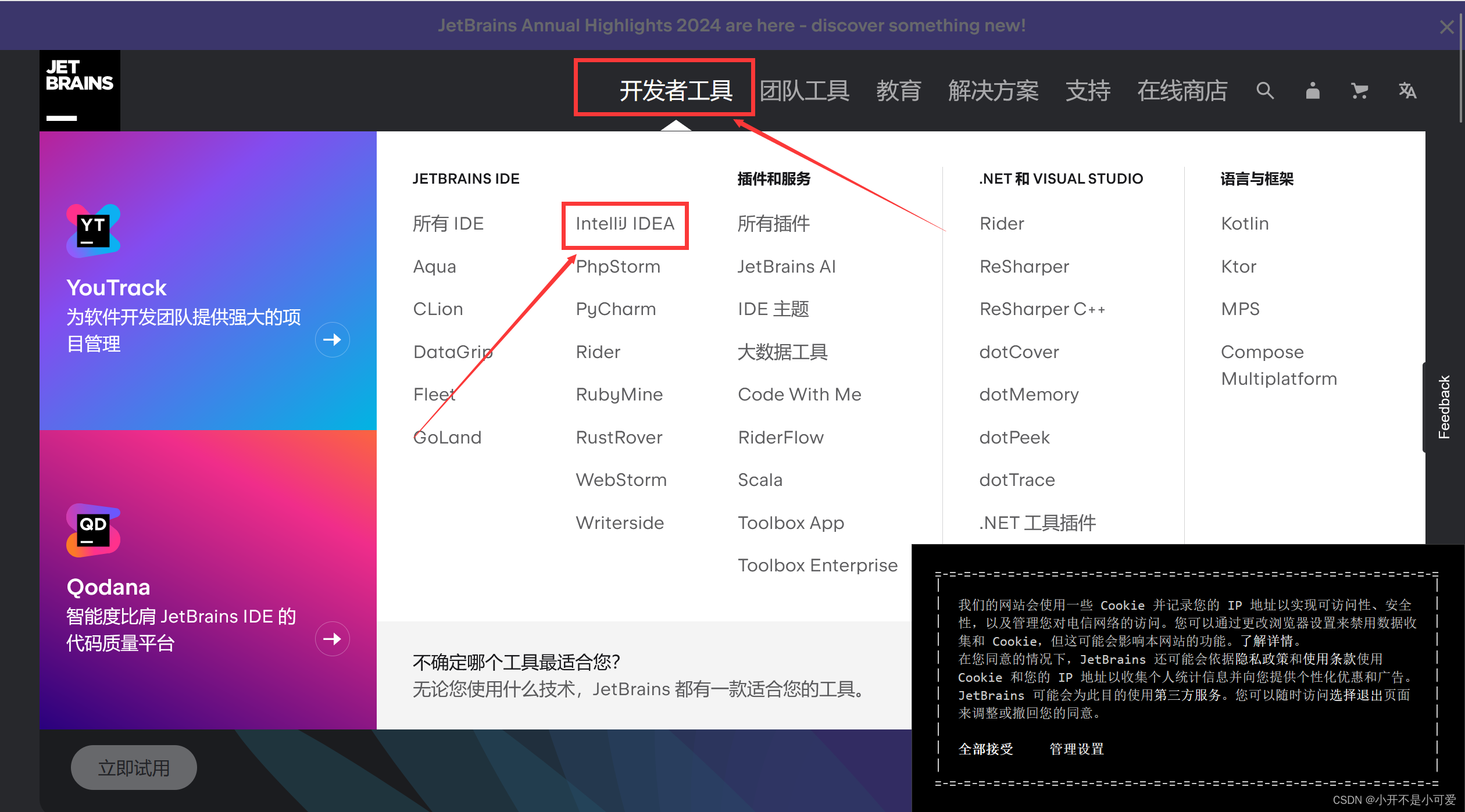This screenshot has height=812, width=1465.
Task: Accept all cookies with 全部接受
Action: [x=985, y=749]
